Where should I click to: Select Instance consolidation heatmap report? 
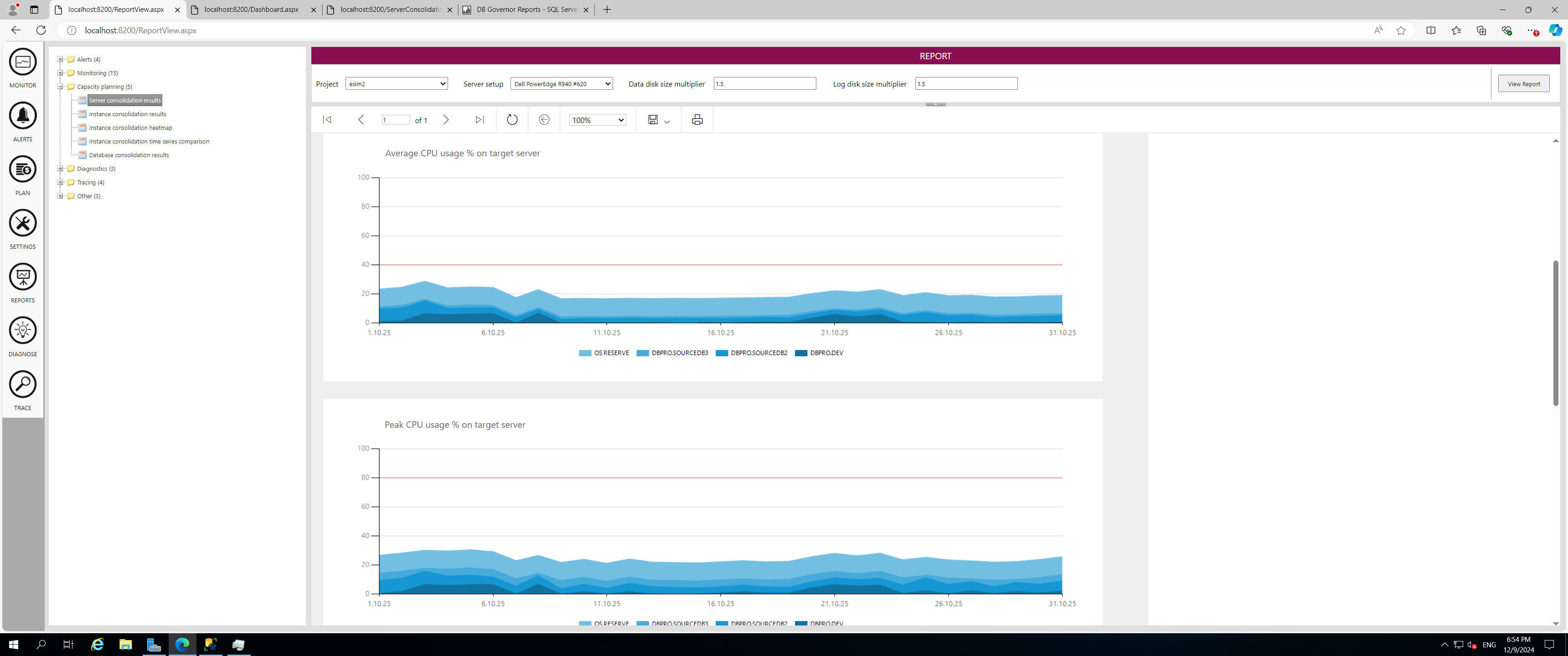click(130, 128)
